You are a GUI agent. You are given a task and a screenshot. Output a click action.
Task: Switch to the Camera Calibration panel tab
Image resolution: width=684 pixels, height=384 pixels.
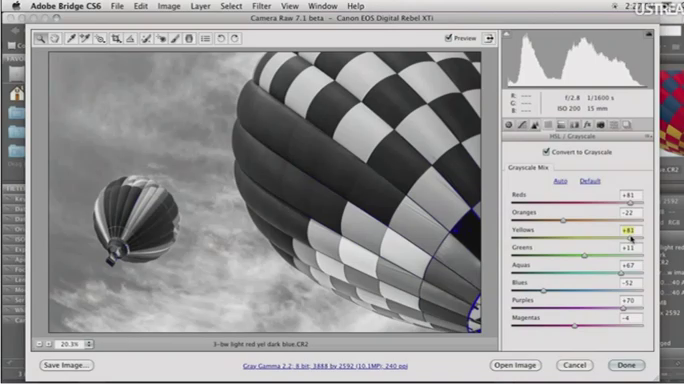[600, 125]
